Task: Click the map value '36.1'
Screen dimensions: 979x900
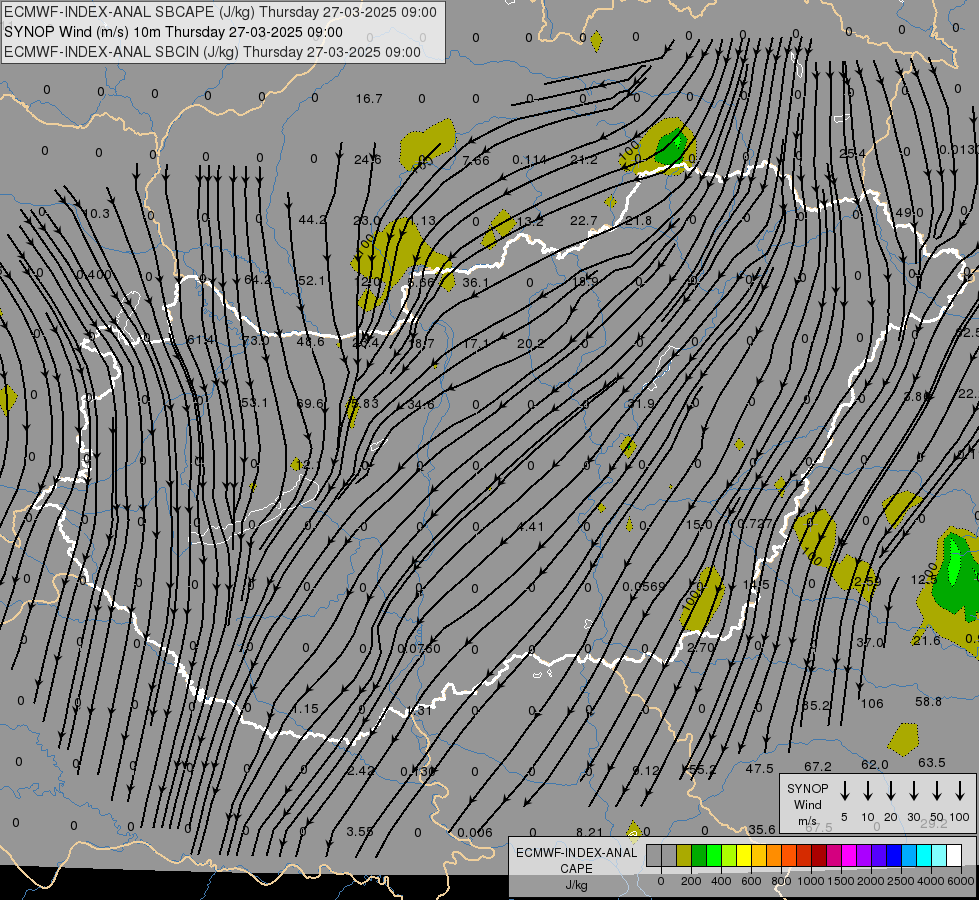Action: [x=476, y=282]
